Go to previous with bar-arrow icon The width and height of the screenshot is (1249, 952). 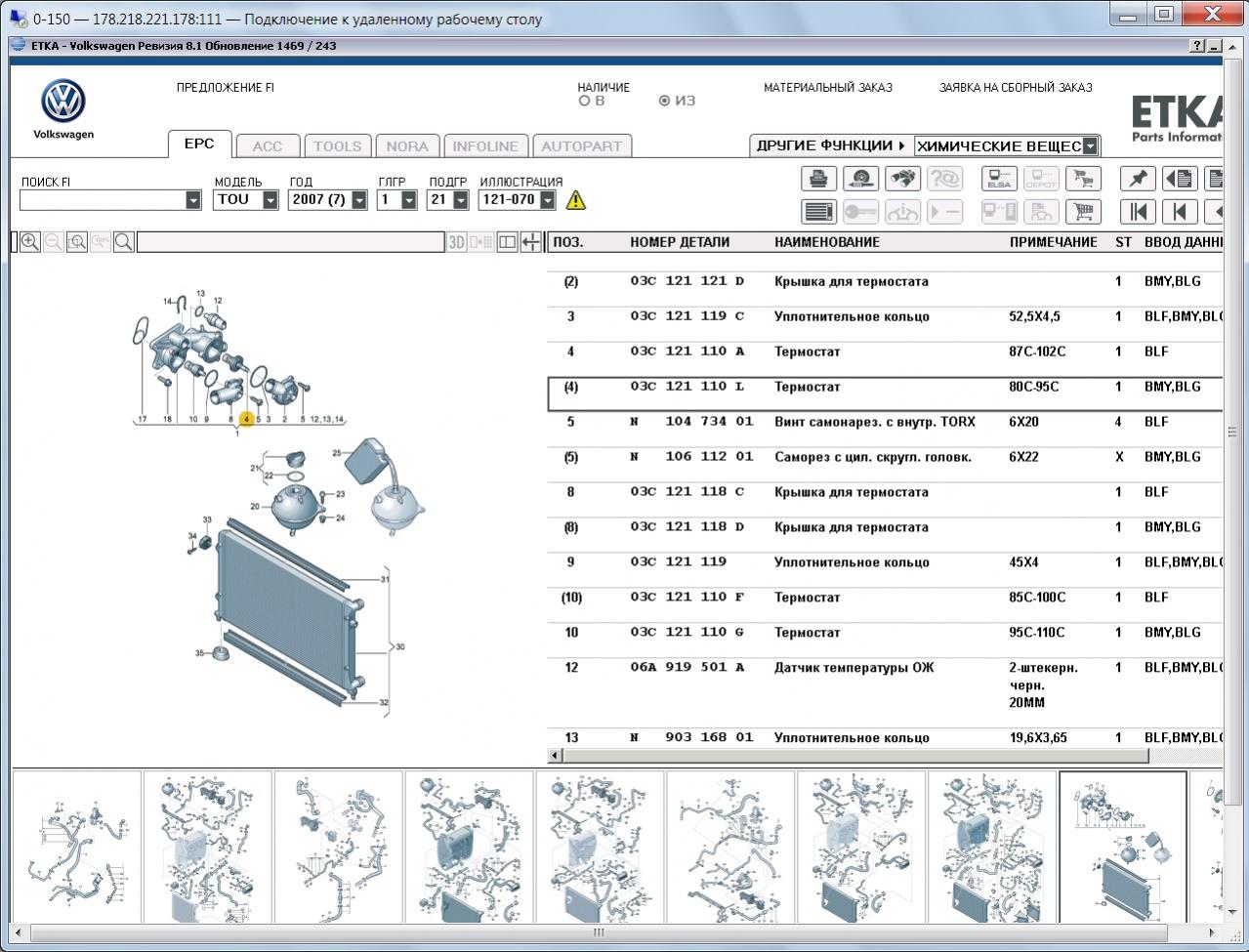[x=1180, y=212]
